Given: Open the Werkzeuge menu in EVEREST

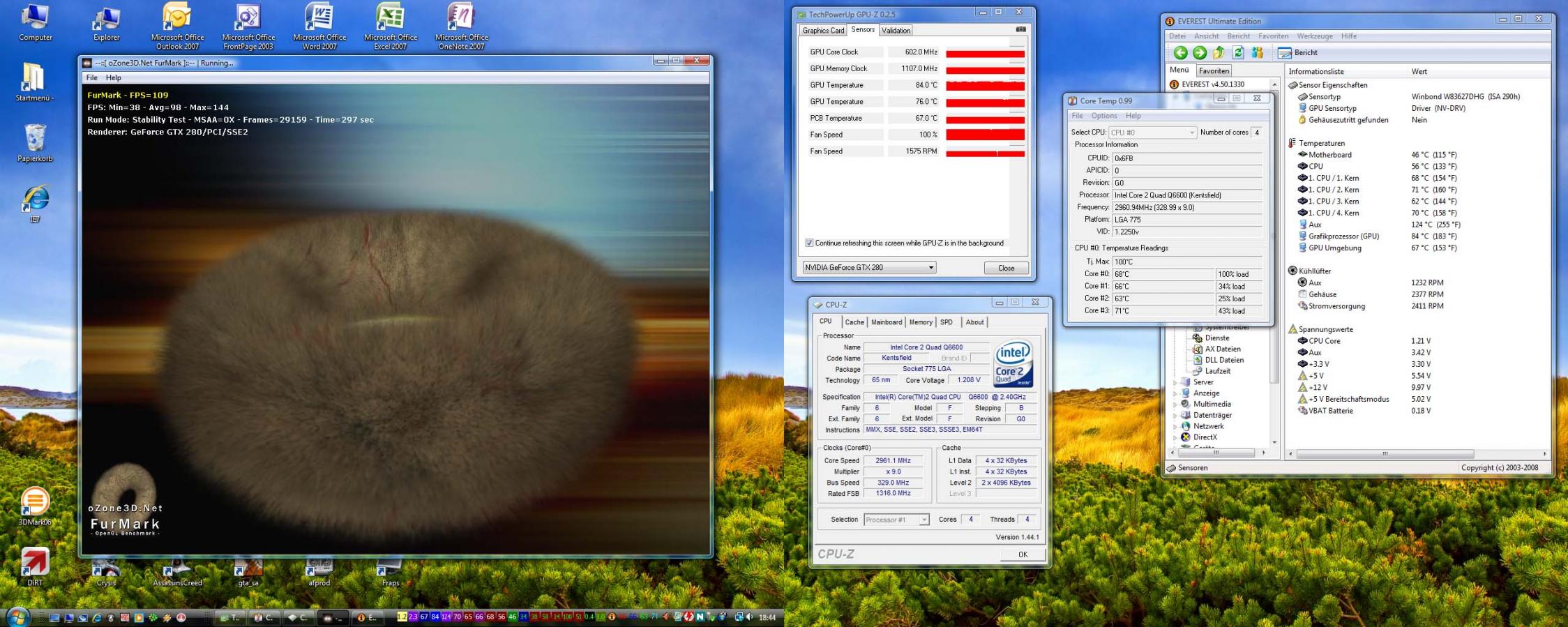Looking at the screenshot, I should coord(1315,36).
